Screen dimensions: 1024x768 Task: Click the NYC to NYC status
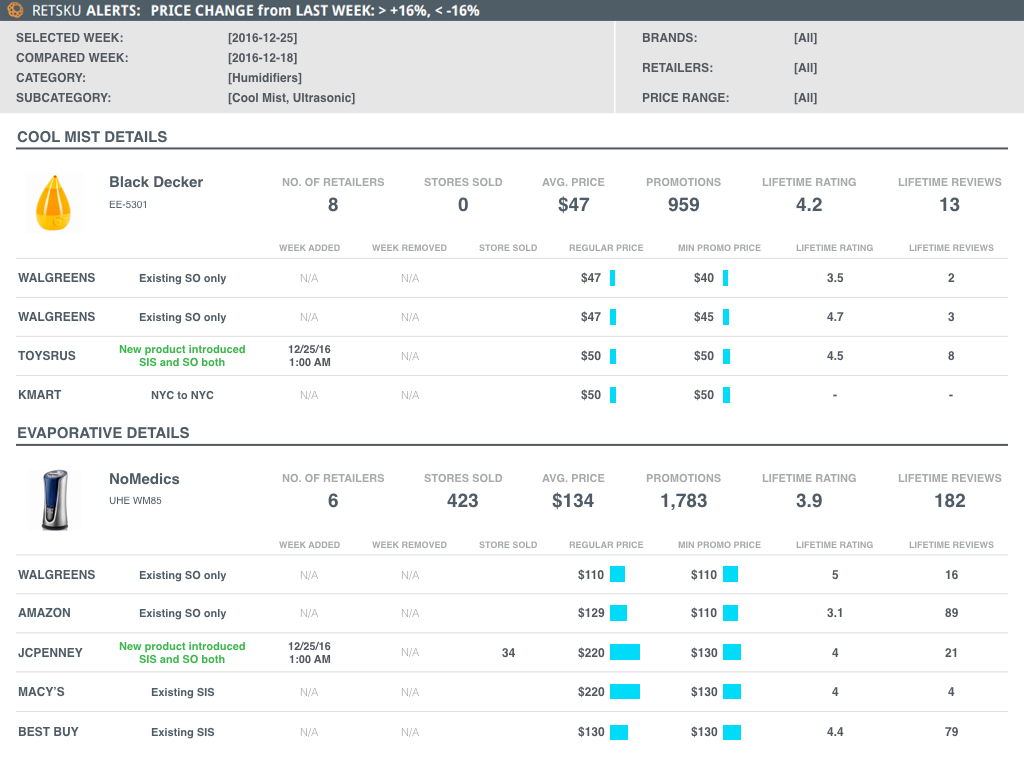182,395
